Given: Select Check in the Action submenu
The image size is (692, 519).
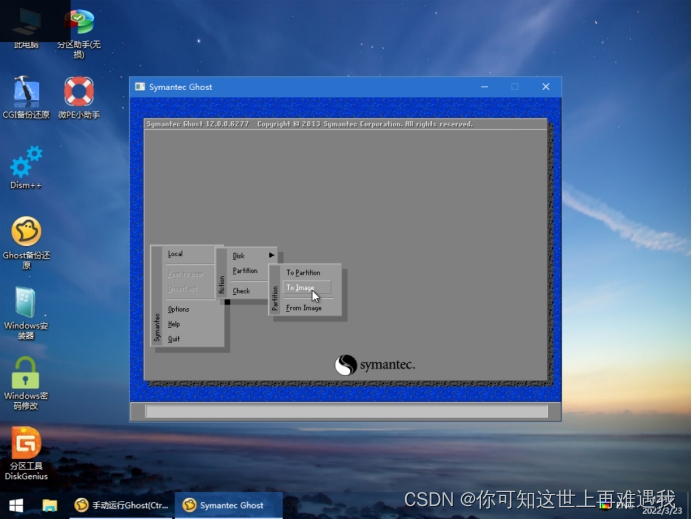Looking at the screenshot, I should 241,290.
